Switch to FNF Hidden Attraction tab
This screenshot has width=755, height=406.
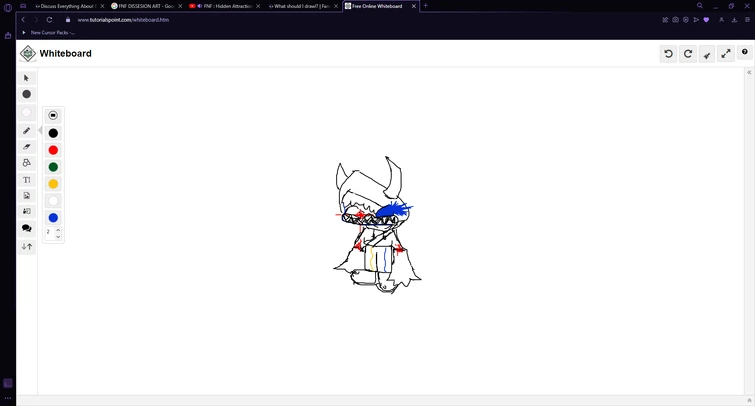(224, 6)
